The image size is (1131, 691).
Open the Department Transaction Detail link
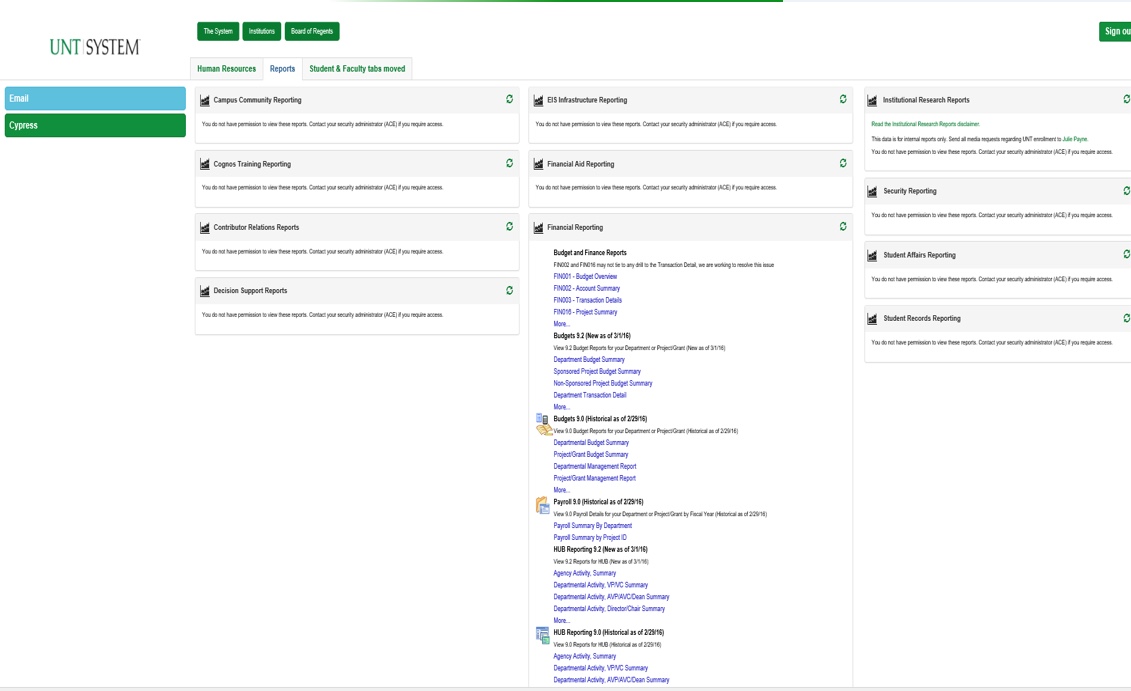[x=589, y=395]
